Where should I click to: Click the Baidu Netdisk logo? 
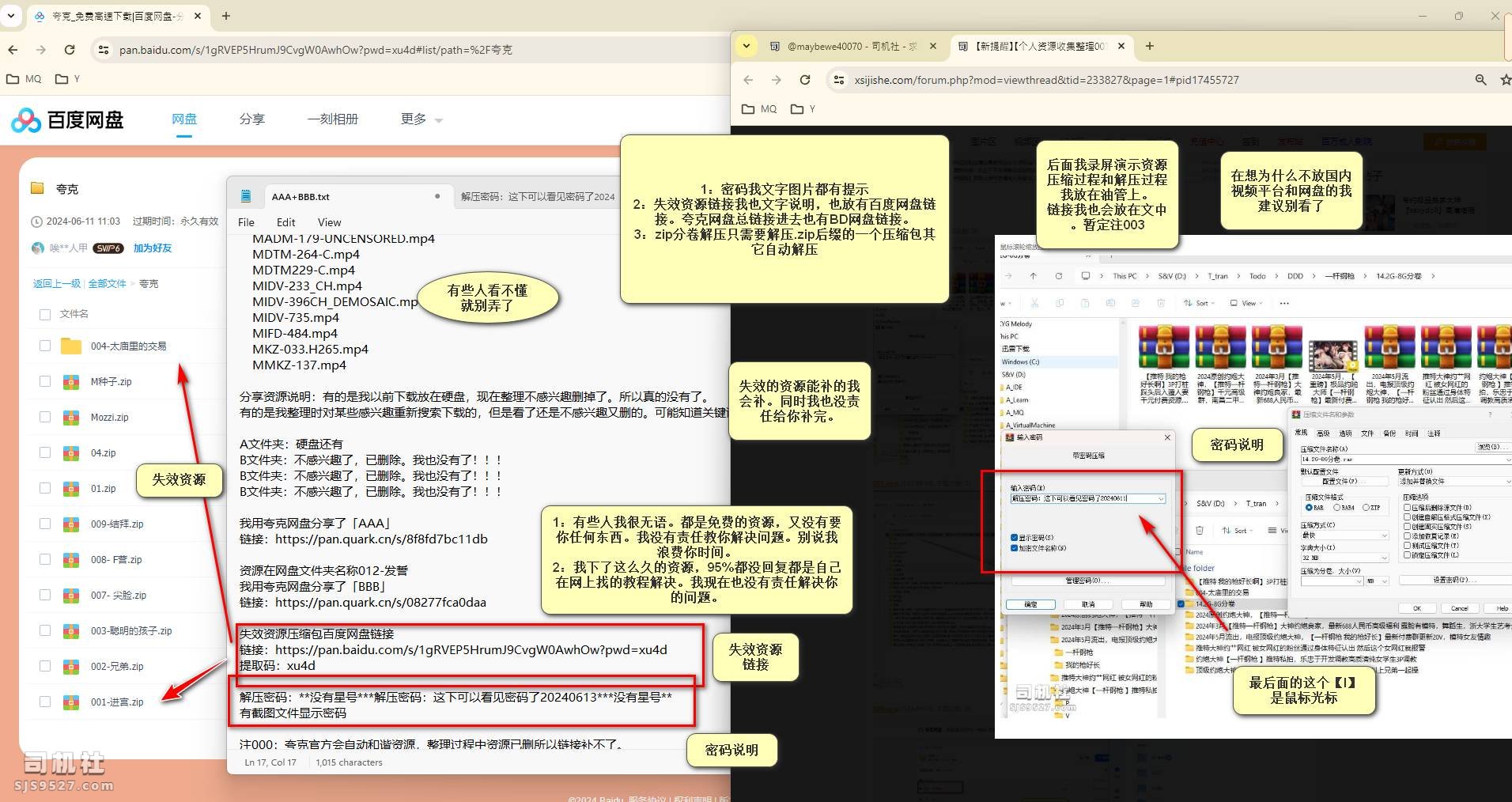point(68,120)
